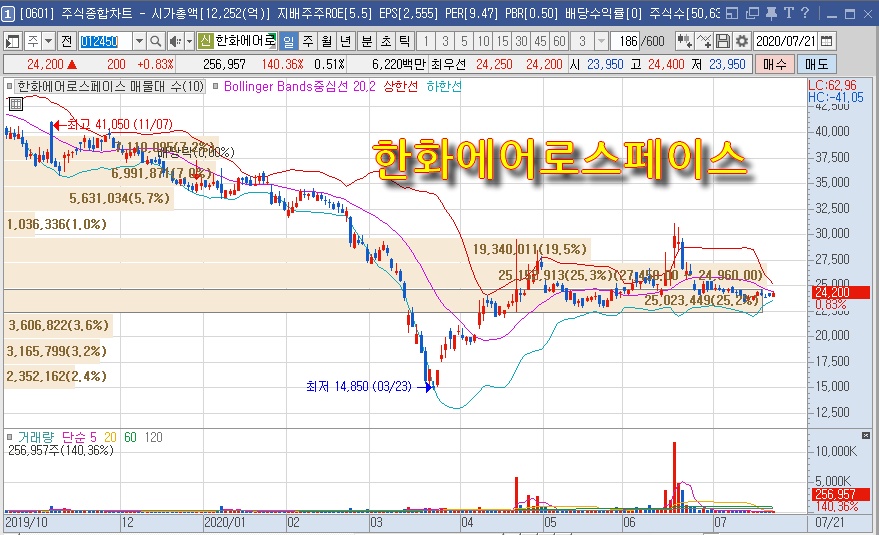879x535 pixels.
Task: Click the custom interval 3 field
Action: 583,41
